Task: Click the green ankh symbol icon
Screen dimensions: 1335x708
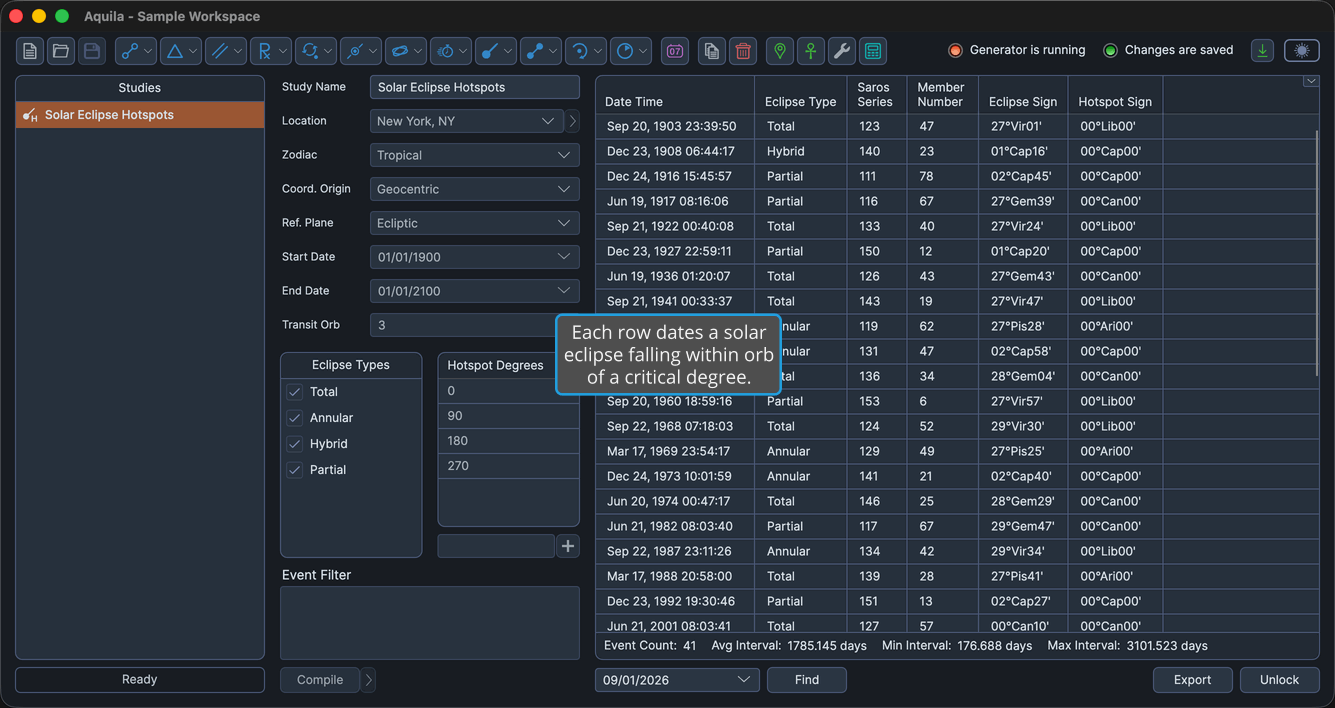Action: click(811, 51)
